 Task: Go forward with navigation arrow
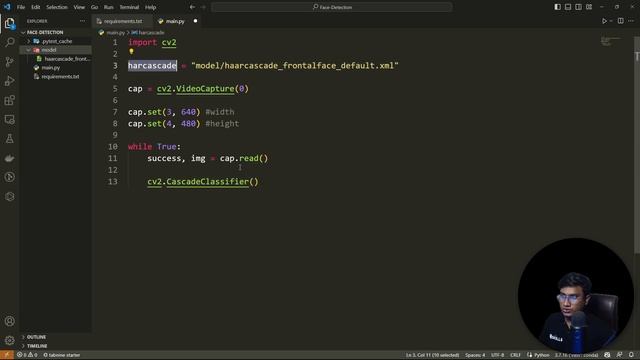(203, 7)
